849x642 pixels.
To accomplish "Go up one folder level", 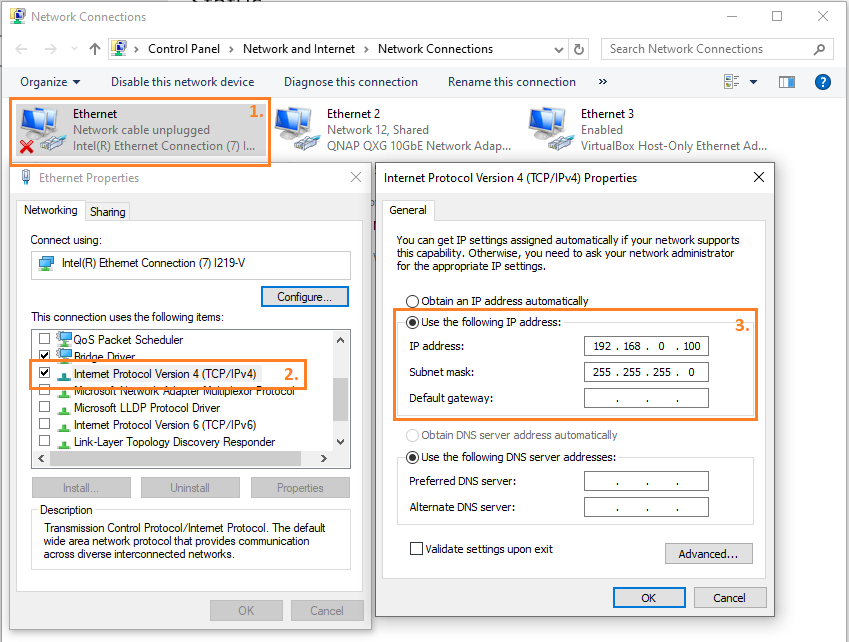I will (x=95, y=49).
